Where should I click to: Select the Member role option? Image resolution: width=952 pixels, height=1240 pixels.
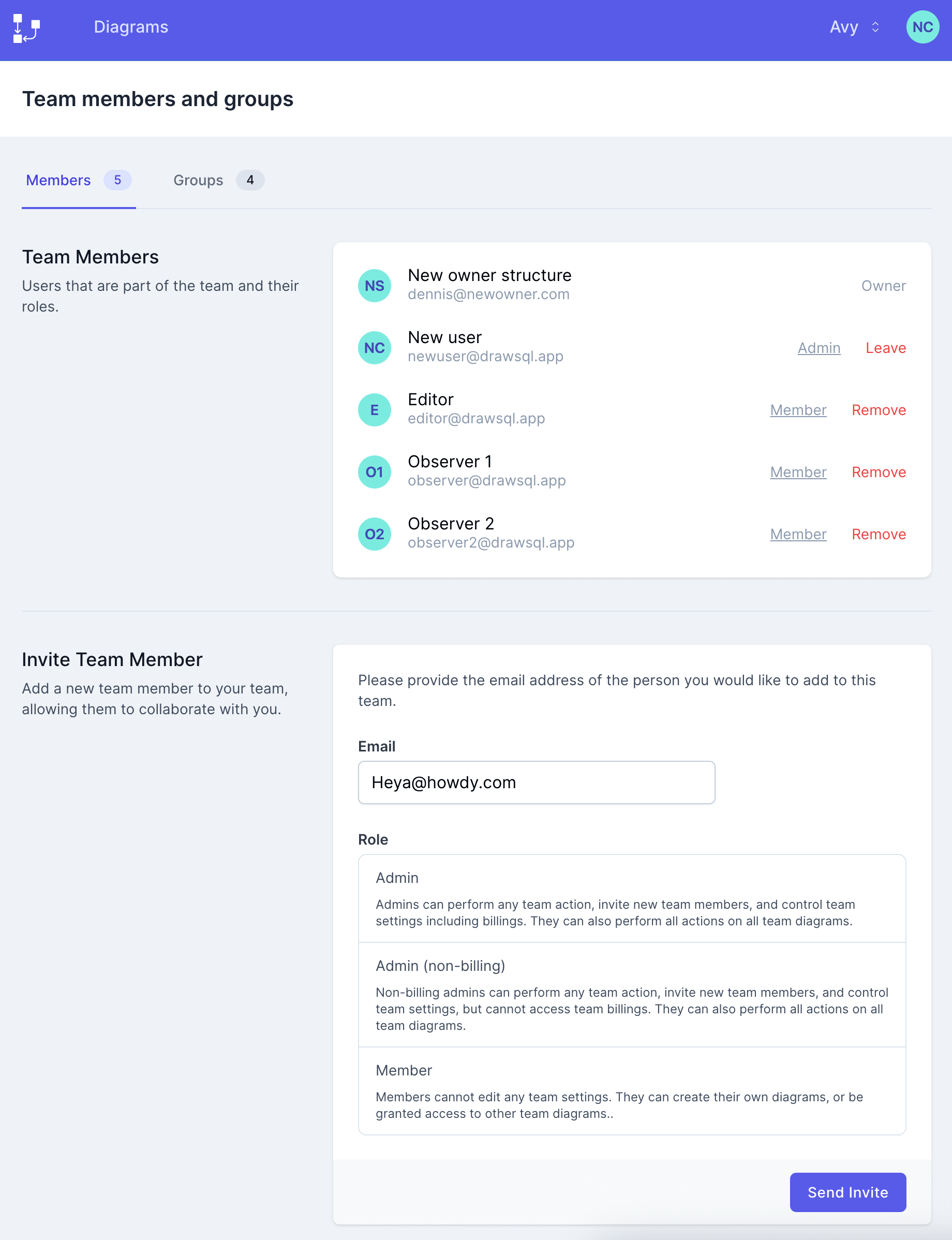632,1091
